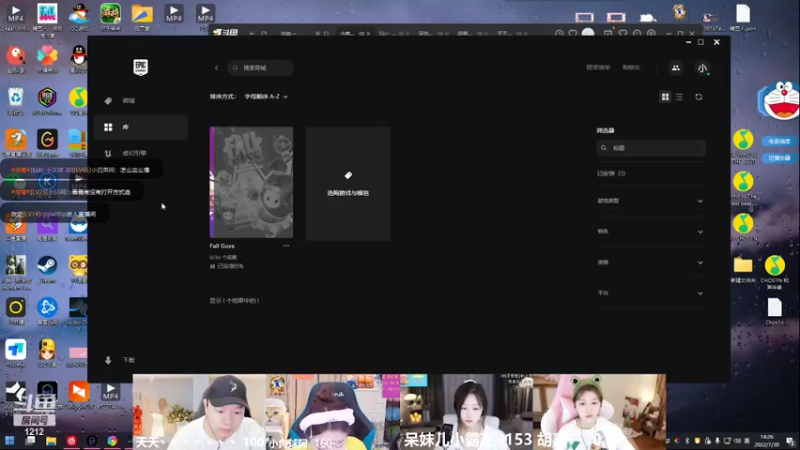The width and height of the screenshot is (800, 450).
Task: Open File Explorer from taskbar
Action: click(51, 441)
